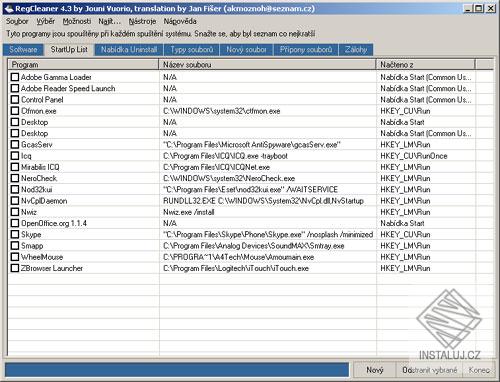Click the Konec button

pyautogui.click(x=479, y=370)
